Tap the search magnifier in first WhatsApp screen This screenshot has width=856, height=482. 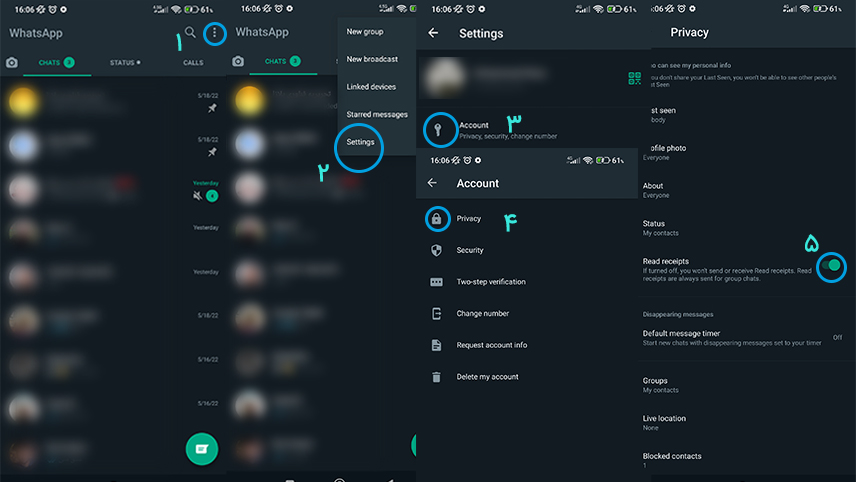(x=190, y=33)
